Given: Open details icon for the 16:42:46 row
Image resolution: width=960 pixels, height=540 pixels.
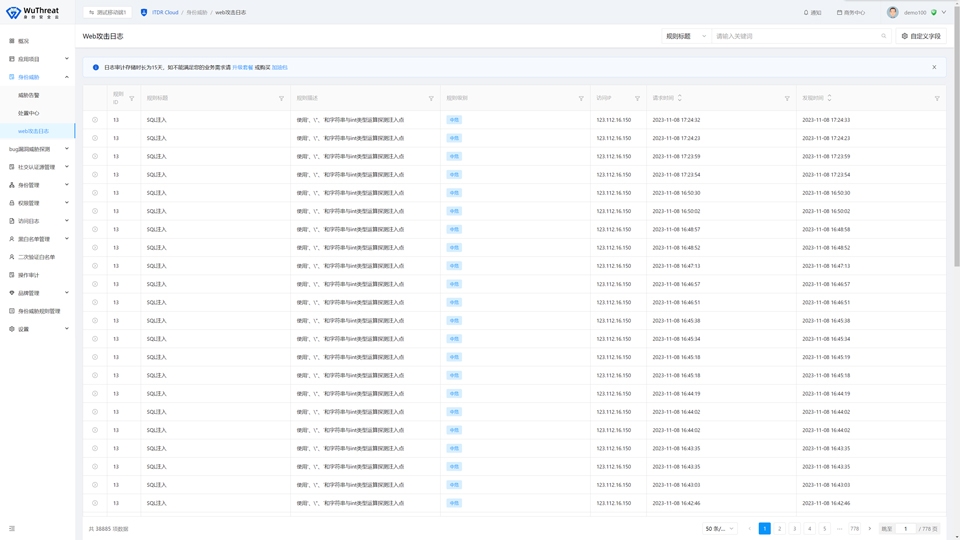Looking at the screenshot, I should point(95,503).
